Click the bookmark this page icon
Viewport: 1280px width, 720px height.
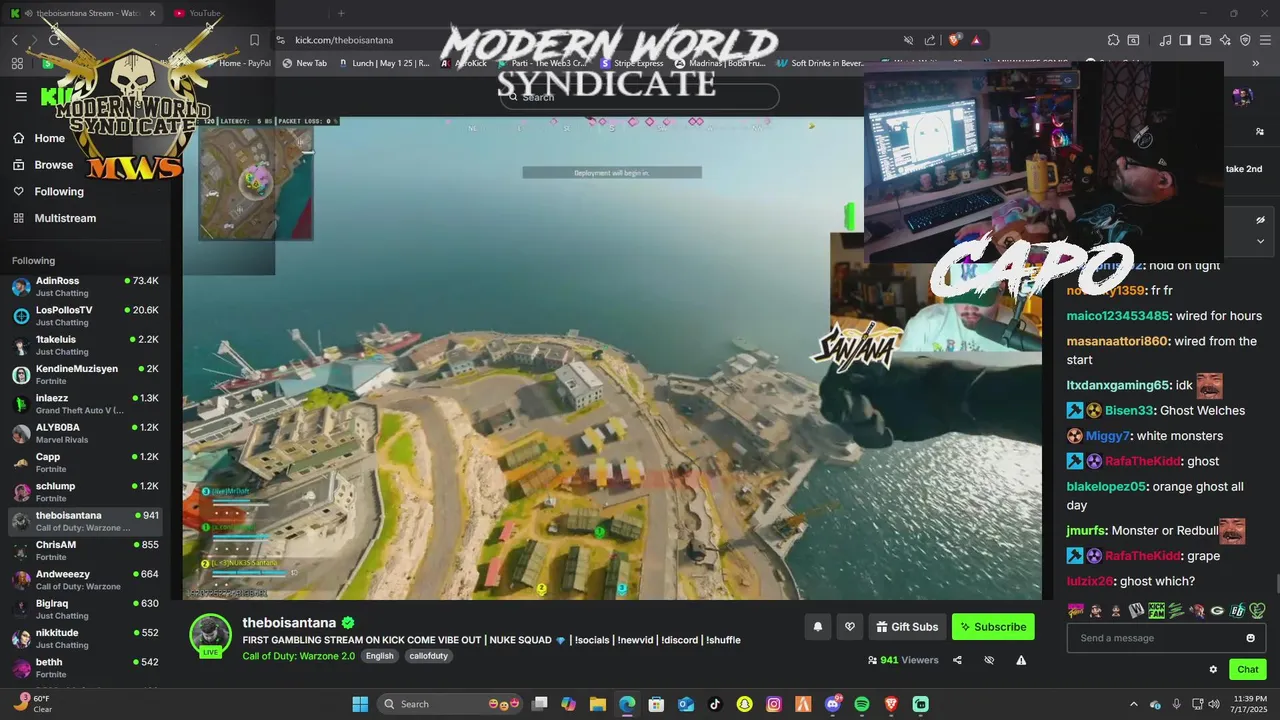254,40
